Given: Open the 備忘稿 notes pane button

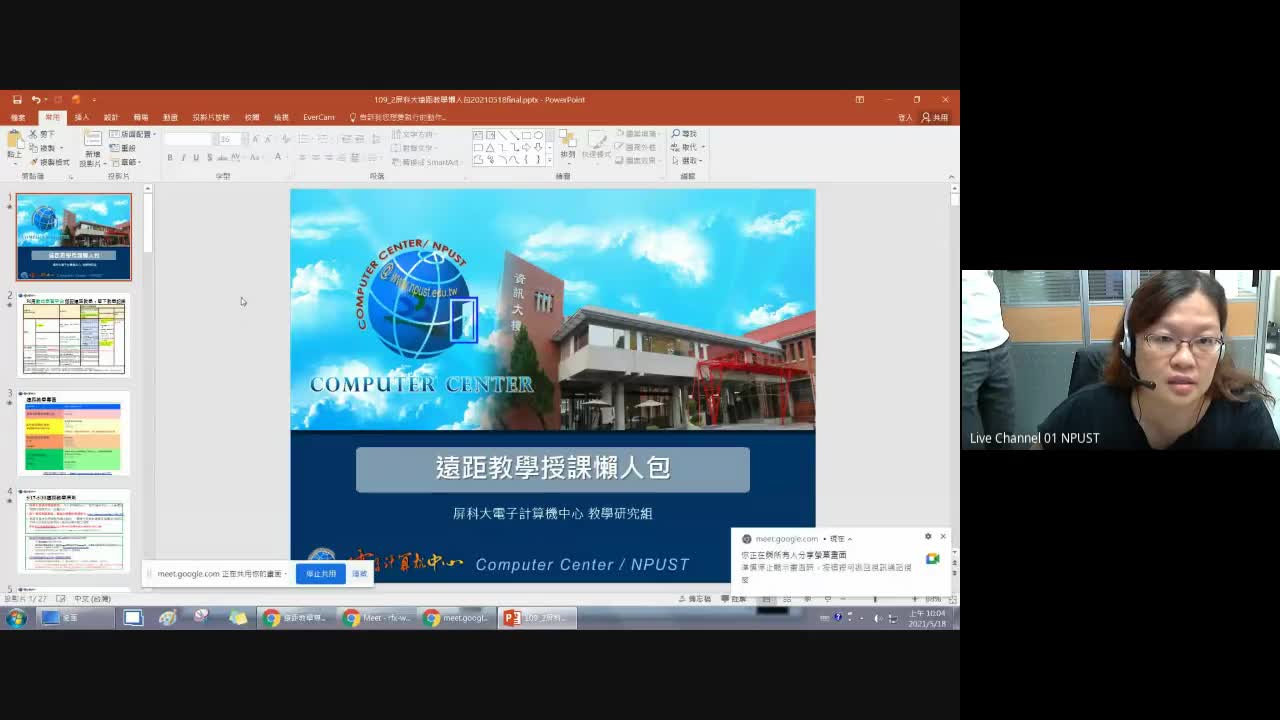Looking at the screenshot, I should coord(695,599).
